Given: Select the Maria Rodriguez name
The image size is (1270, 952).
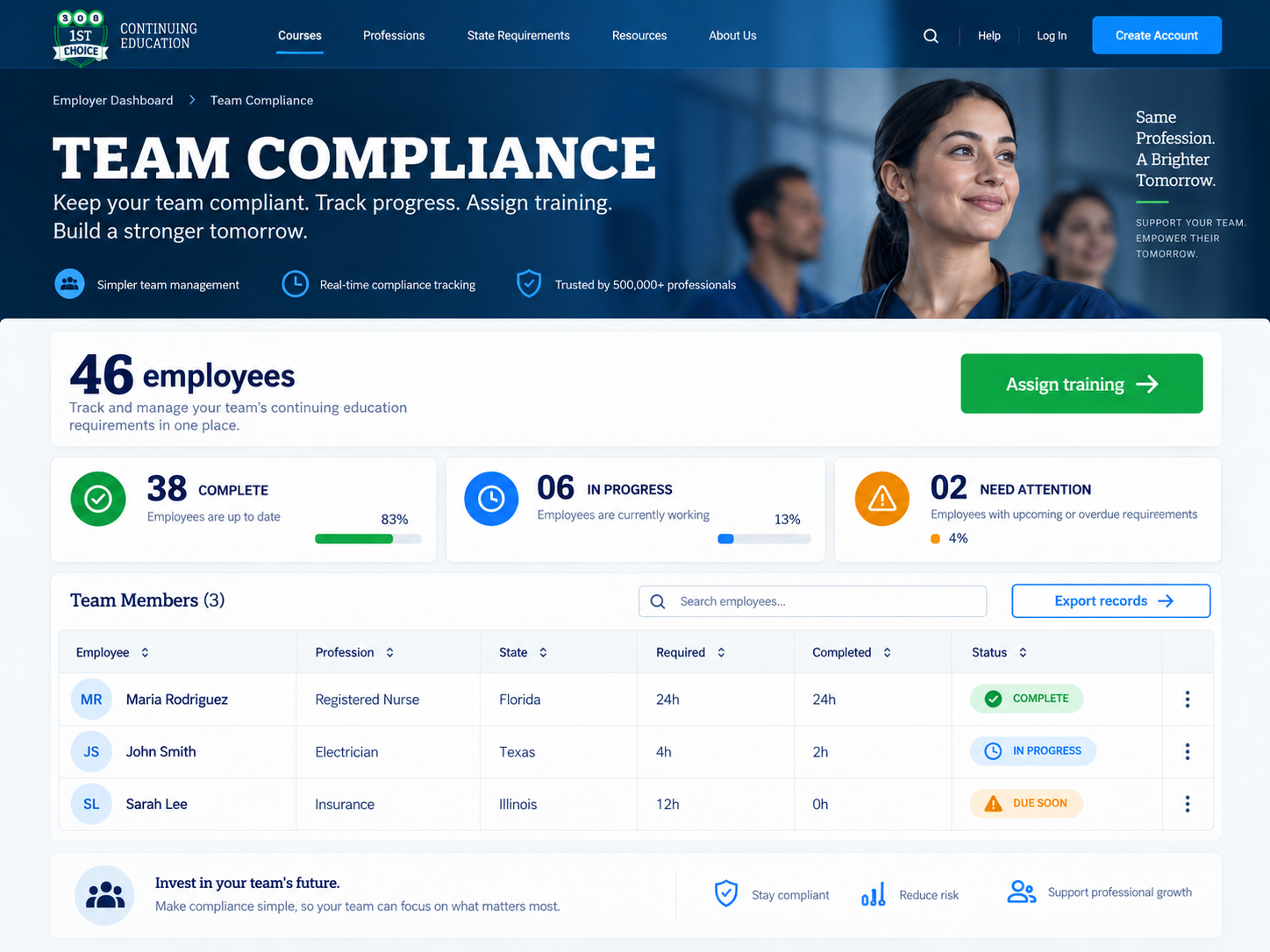Looking at the screenshot, I should 176,700.
